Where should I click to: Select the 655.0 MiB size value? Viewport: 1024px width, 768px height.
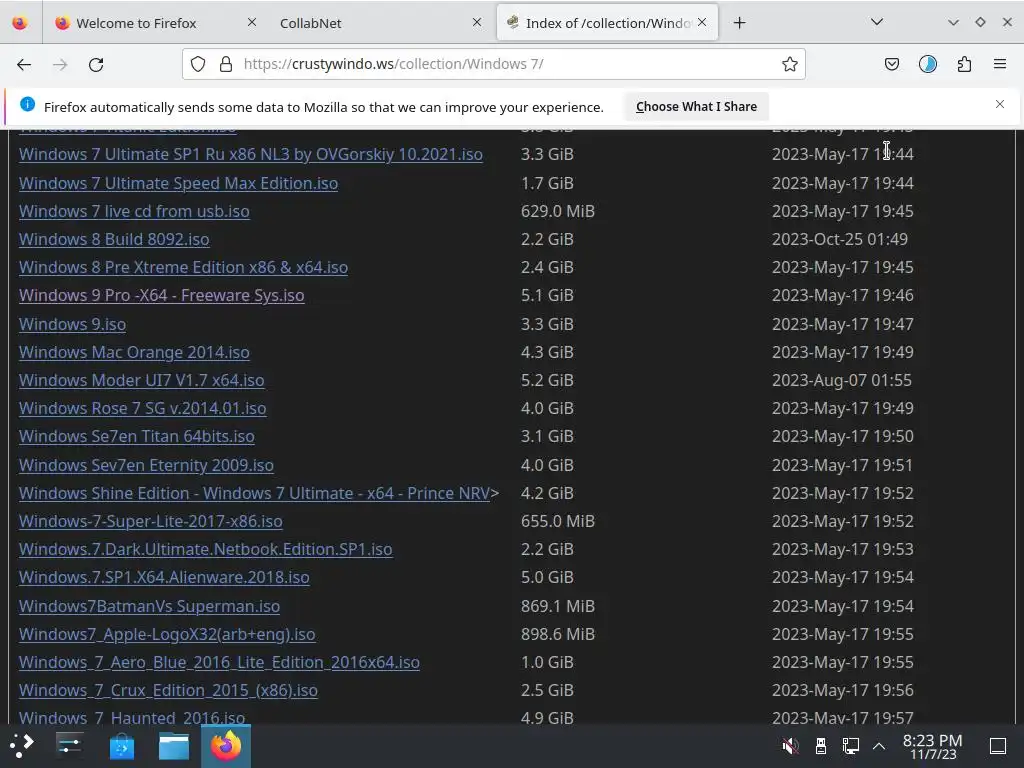pyautogui.click(x=558, y=521)
